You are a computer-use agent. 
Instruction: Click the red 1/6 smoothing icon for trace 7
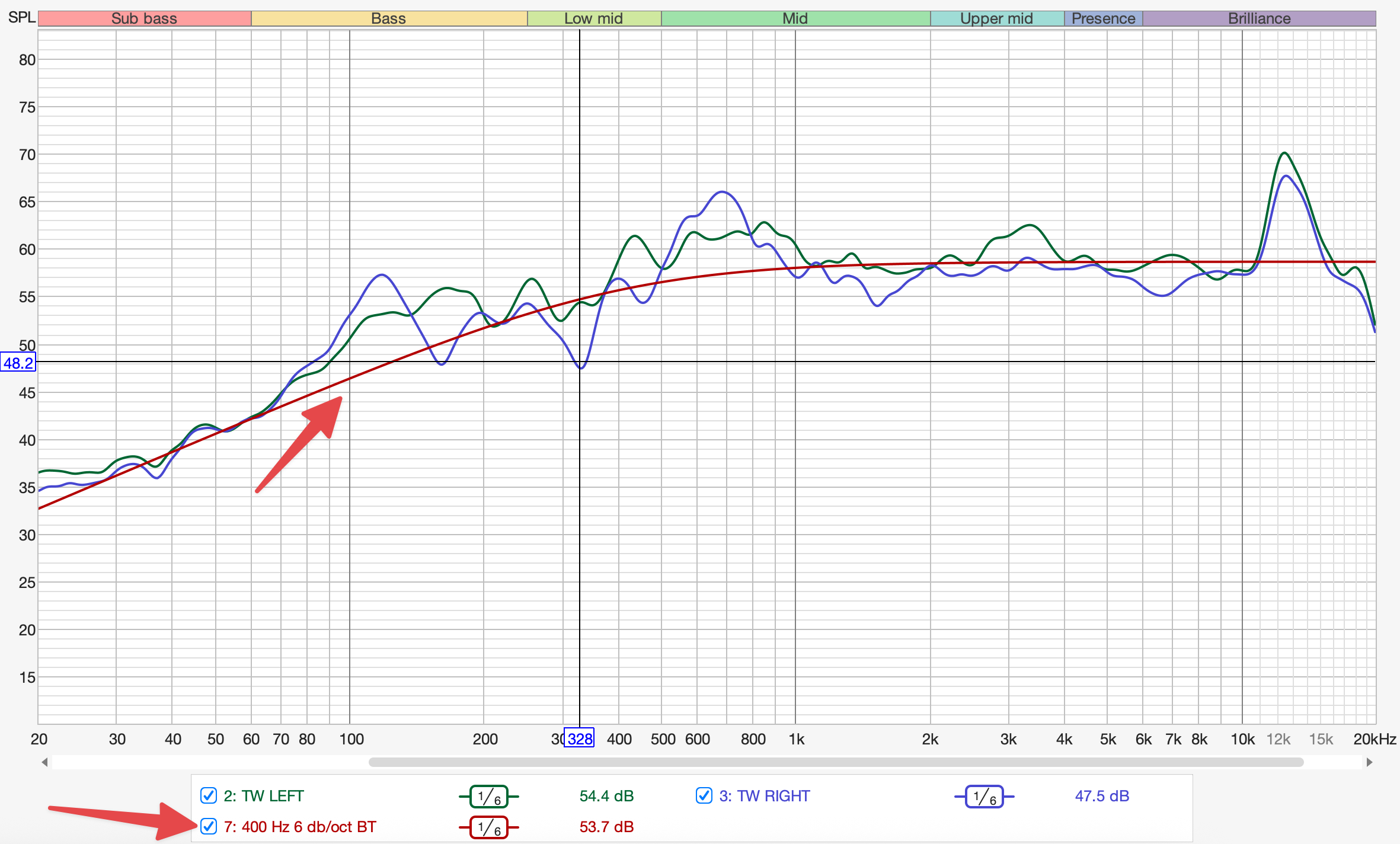(x=489, y=827)
